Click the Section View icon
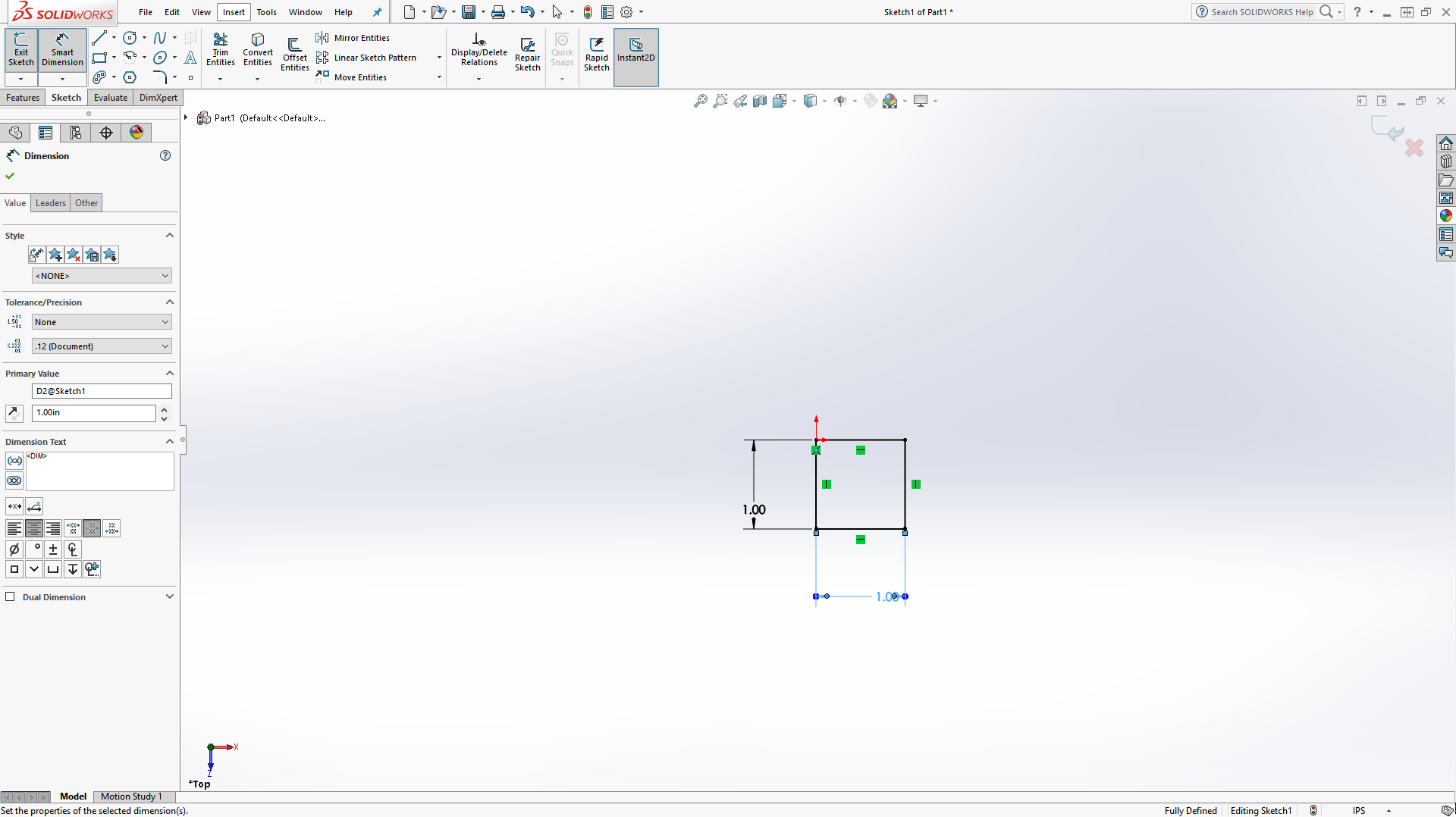The width and height of the screenshot is (1456, 817). (x=760, y=101)
